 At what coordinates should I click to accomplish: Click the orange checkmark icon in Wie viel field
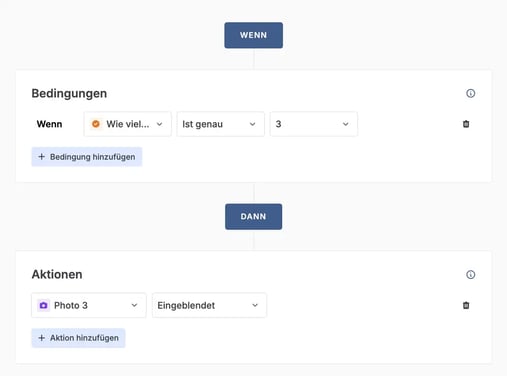96,124
